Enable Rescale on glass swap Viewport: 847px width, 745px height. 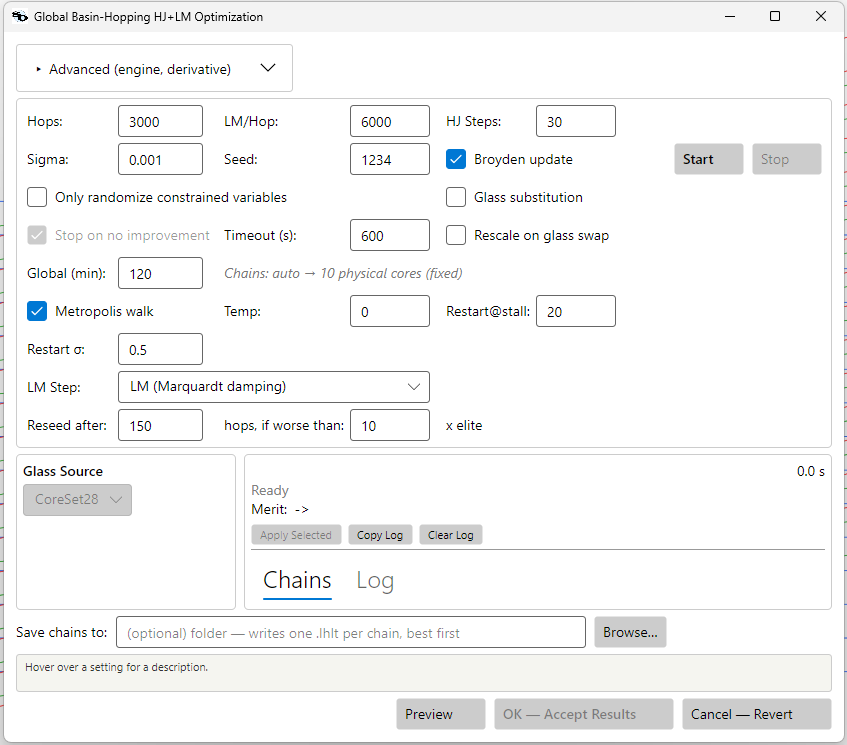pos(456,235)
